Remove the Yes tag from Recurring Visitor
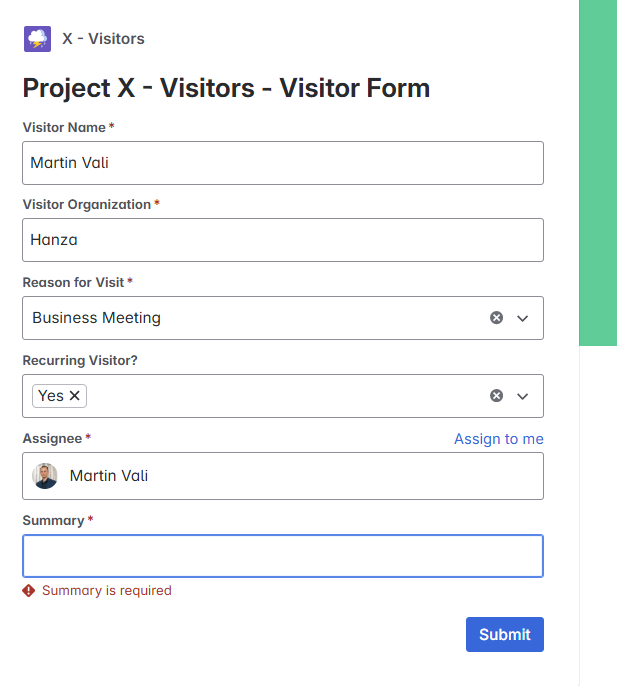Screen dimensions: 617x686 click(x=75, y=396)
